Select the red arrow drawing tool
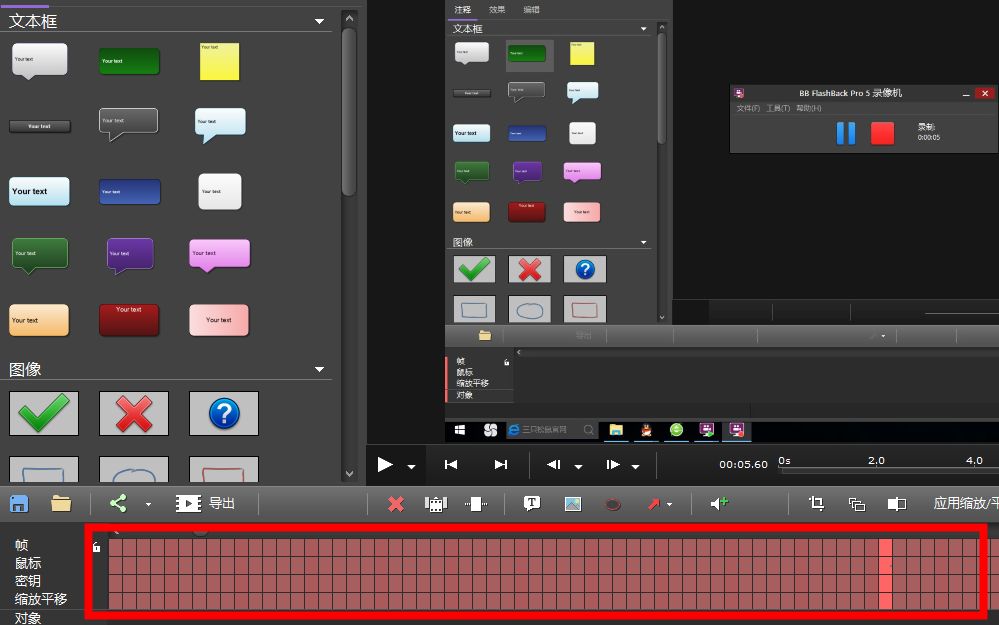999x625 pixels. coord(654,505)
